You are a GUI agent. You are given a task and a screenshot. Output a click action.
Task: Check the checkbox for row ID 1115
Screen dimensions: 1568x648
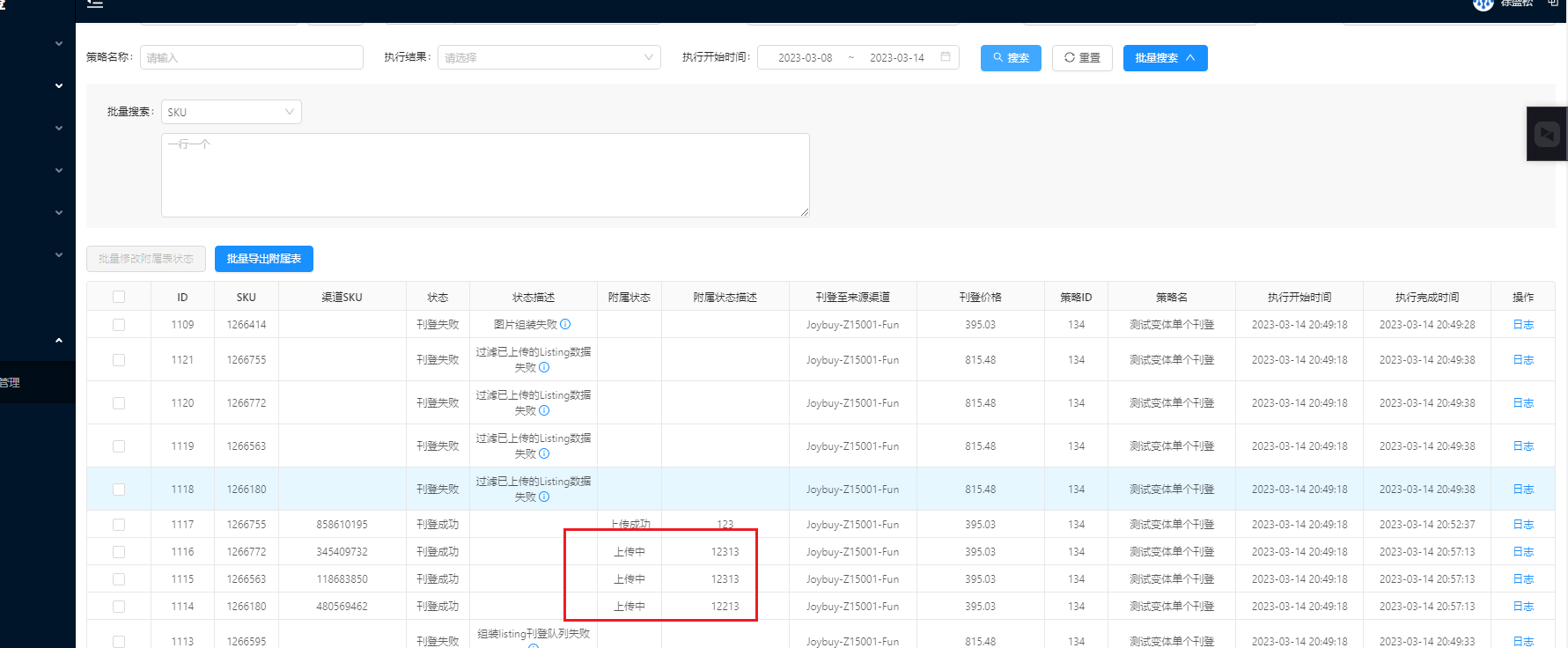coord(119,579)
